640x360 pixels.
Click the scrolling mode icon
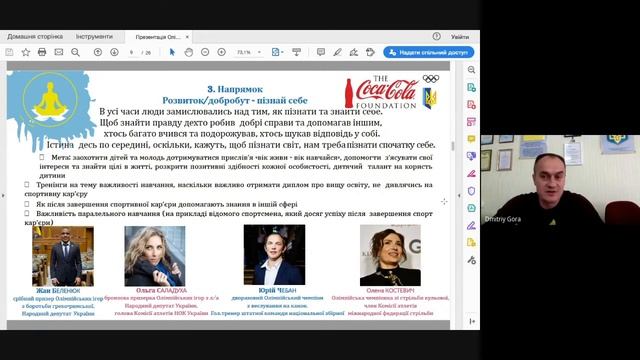point(296,52)
